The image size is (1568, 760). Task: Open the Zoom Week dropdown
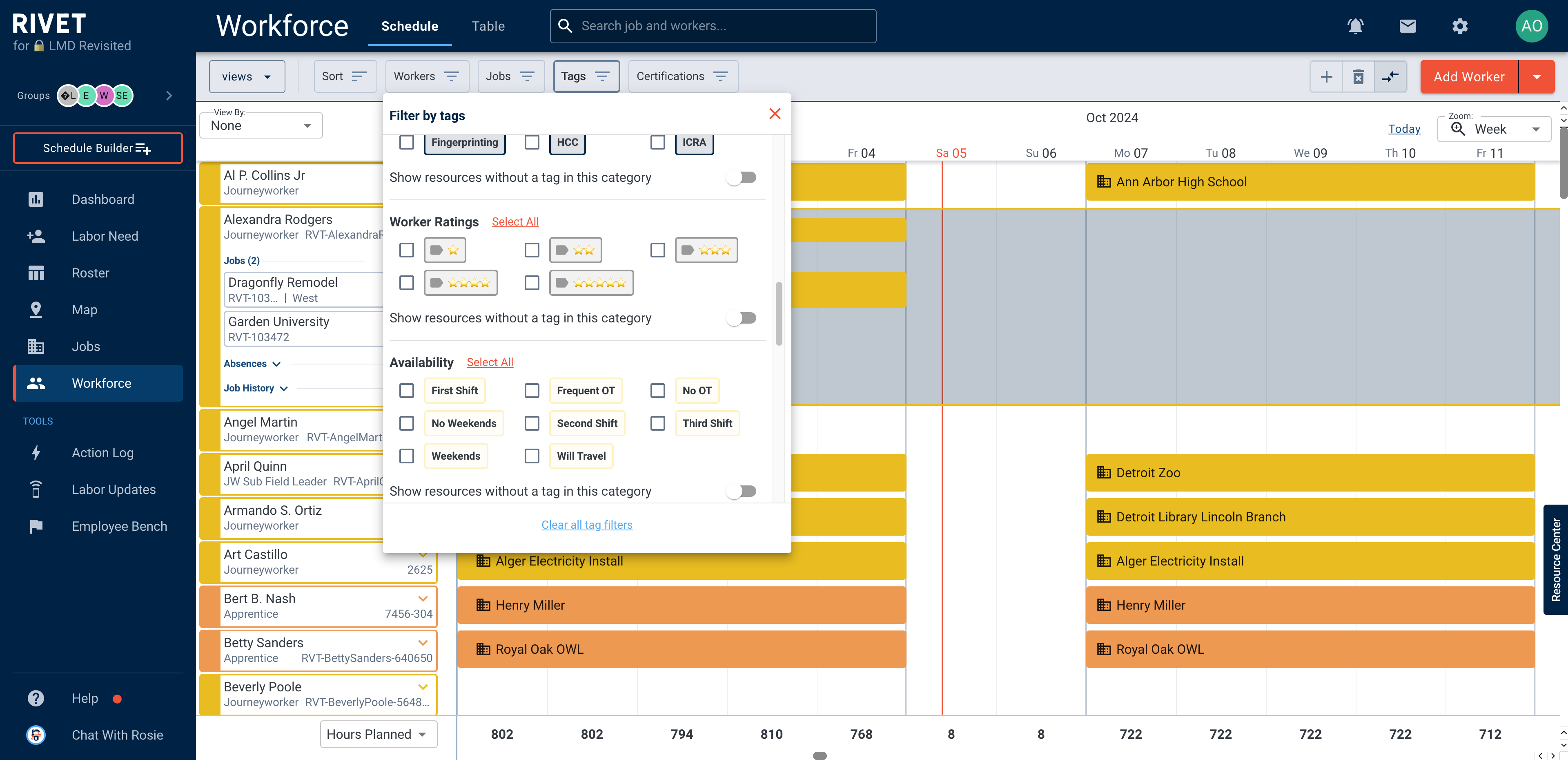pyautogui.click(x=1494, y=129)
